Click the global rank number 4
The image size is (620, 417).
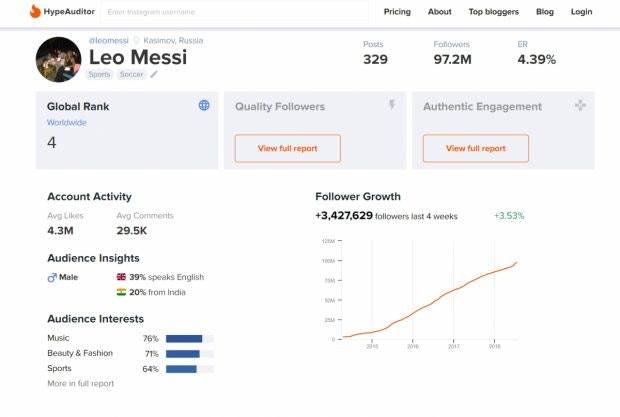52,143
